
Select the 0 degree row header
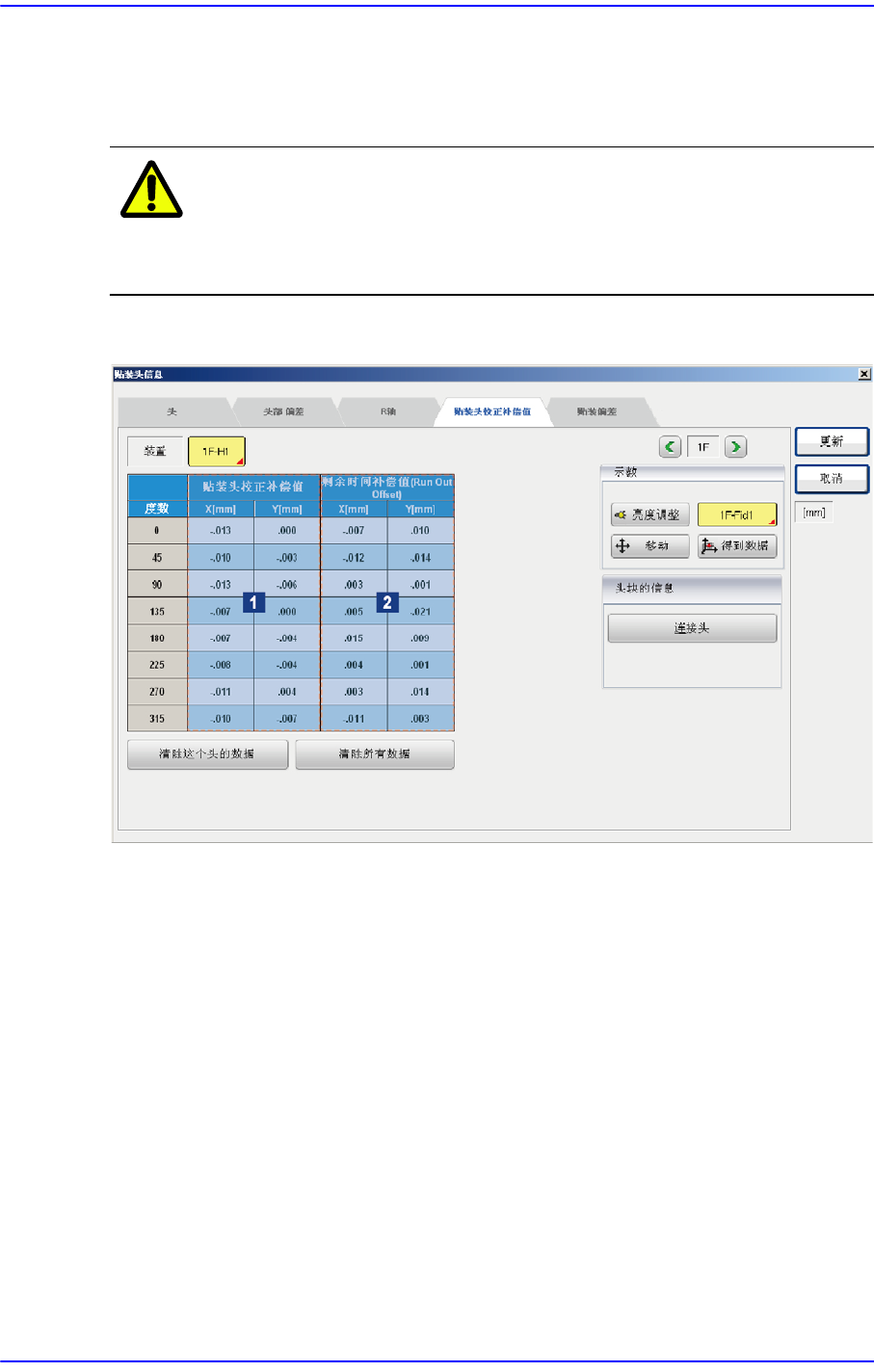pos(157,531)
